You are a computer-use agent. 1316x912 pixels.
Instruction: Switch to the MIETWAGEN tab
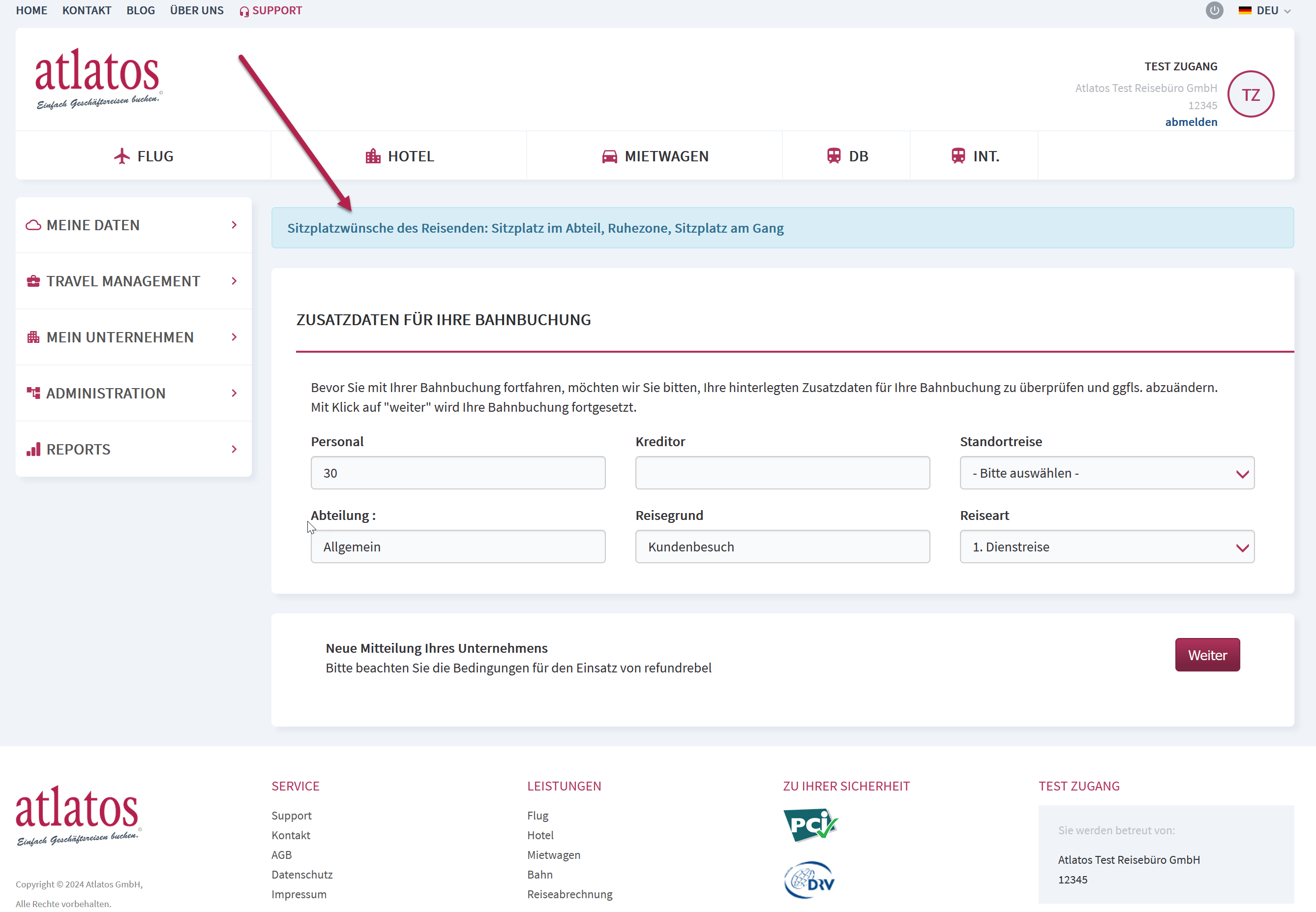655,156
